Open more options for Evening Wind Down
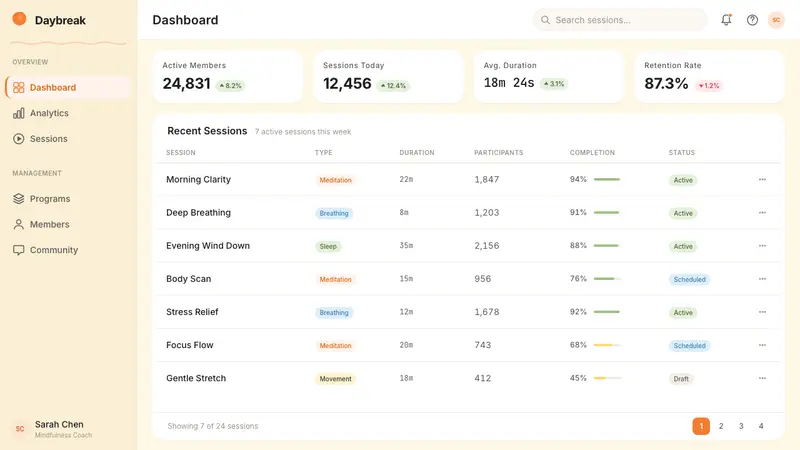Image resolution: width=800 pixels, height=450 pixels. pos(762,246)
